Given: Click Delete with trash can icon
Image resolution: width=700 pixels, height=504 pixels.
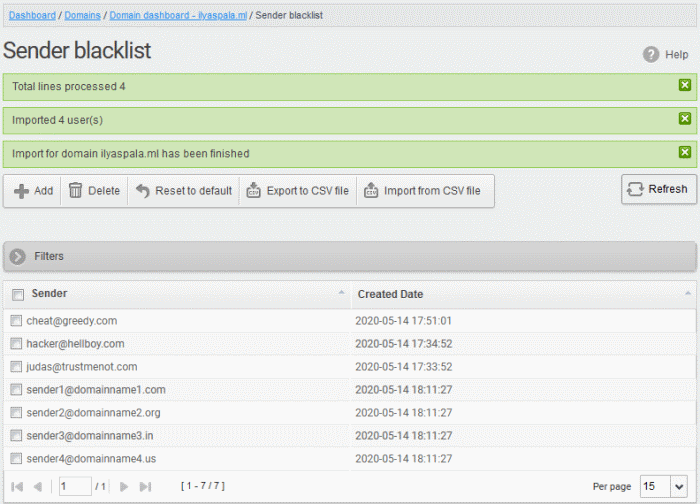Looking at the screenshot, I should click(94, 191).
